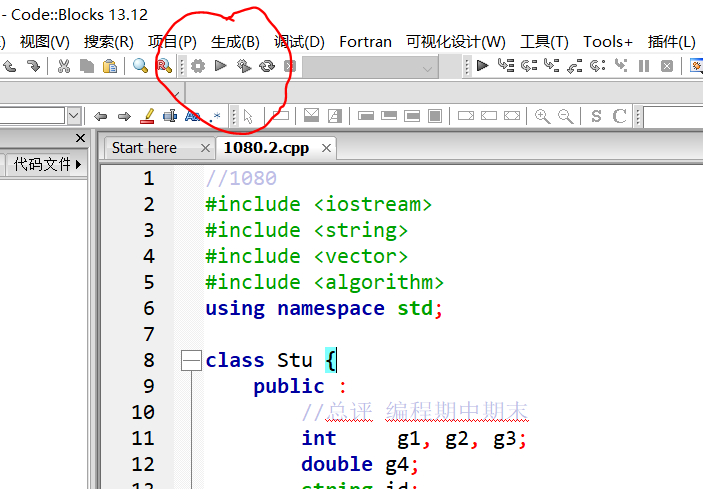The width and height of the screenshot is (703, 489).
Task: Click line number 8 in the gutter
Action: pyautogui.click(x=149, y=360)
